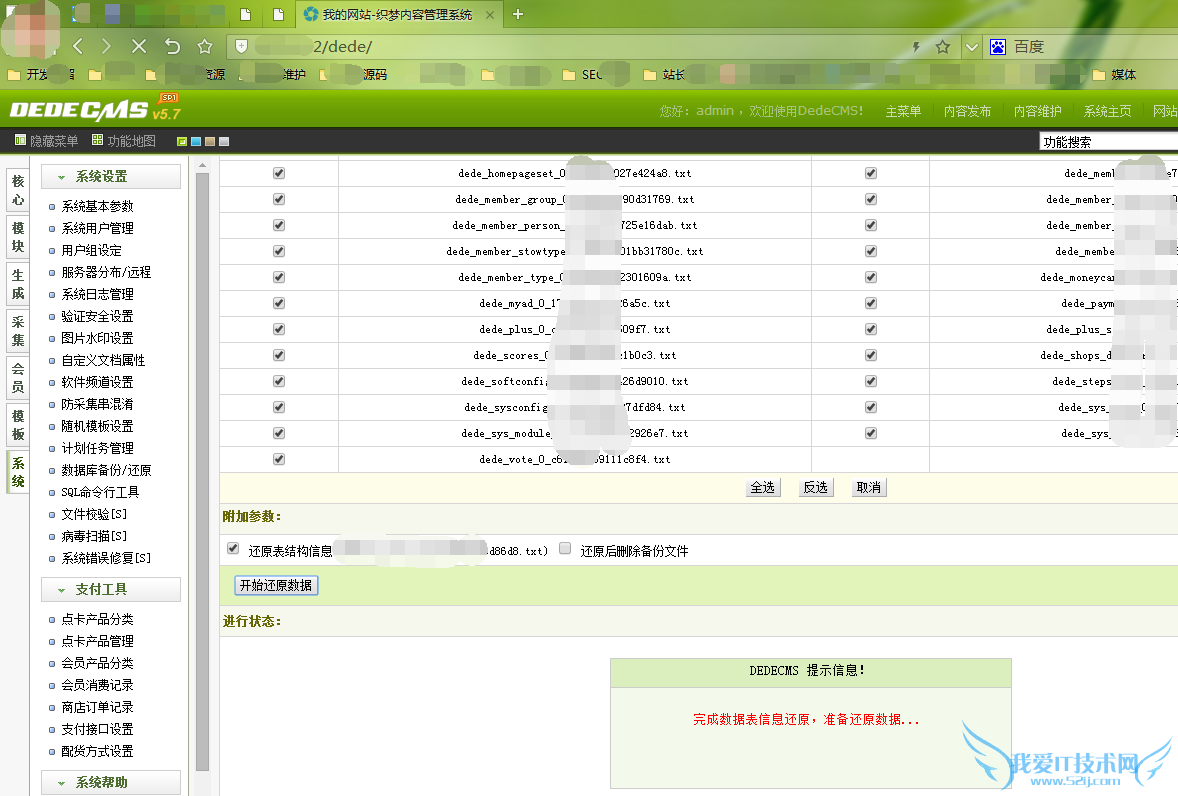Click the shield security icon in address bar
Screen dimensions: 1178x796
click(241, 47)
